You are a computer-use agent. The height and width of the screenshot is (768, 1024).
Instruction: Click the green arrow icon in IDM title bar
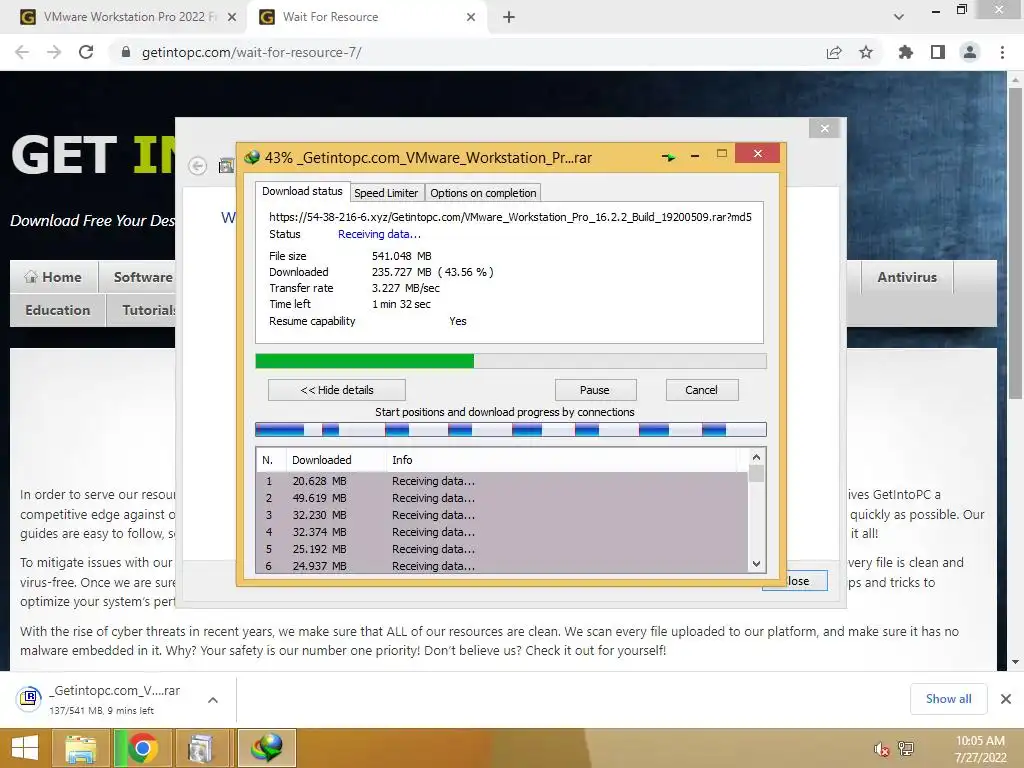(x=668, y=157)
